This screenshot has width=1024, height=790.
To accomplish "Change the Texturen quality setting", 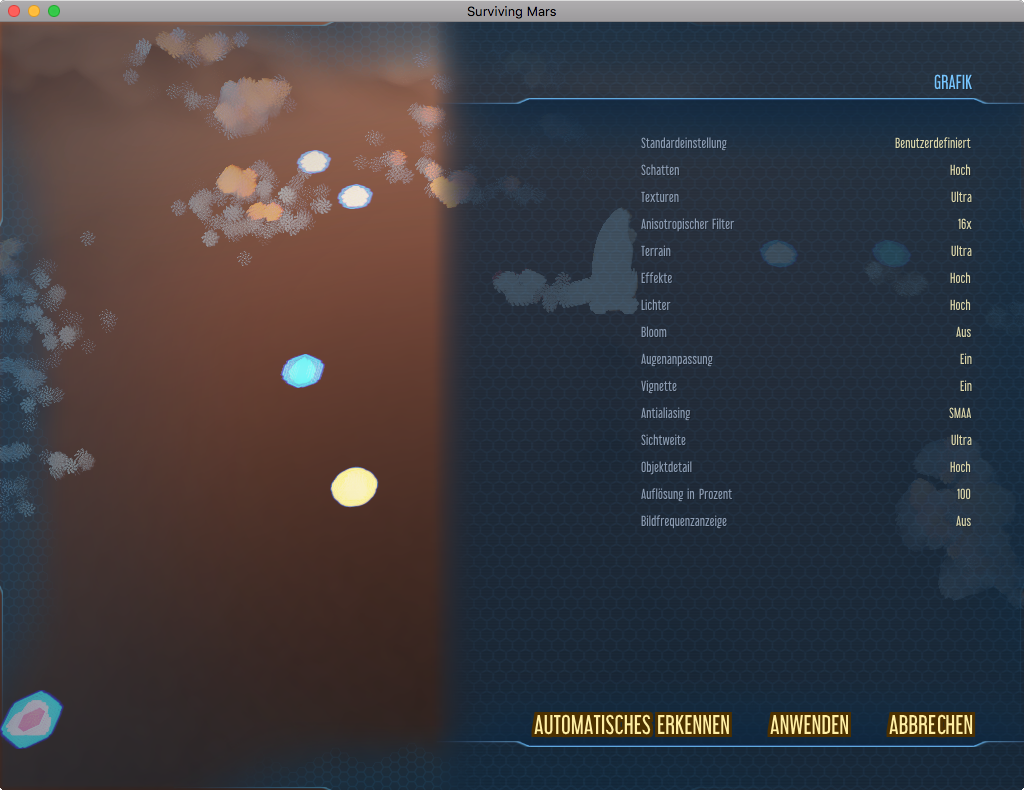I will (806, 197).
